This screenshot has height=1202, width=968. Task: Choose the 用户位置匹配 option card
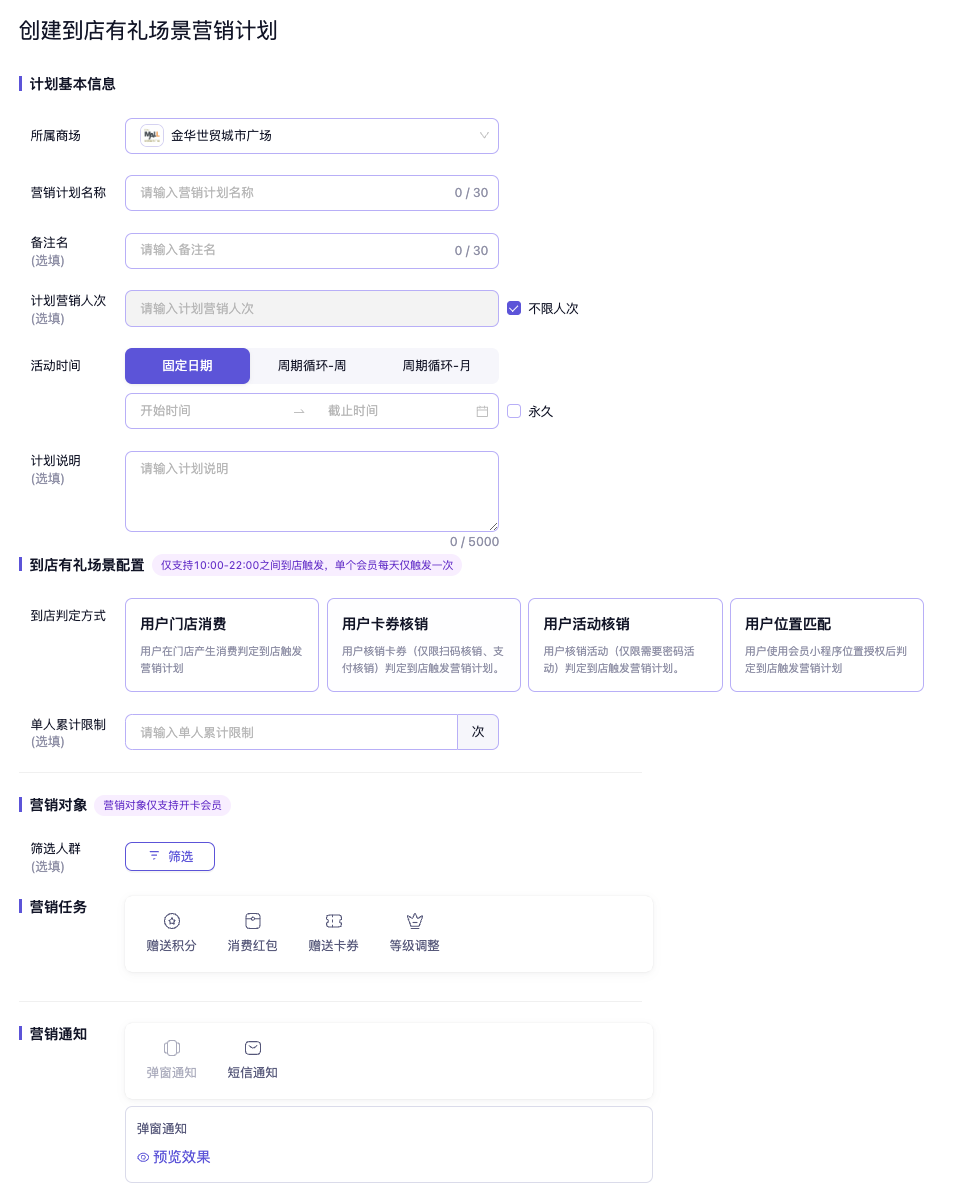[826, 645]
